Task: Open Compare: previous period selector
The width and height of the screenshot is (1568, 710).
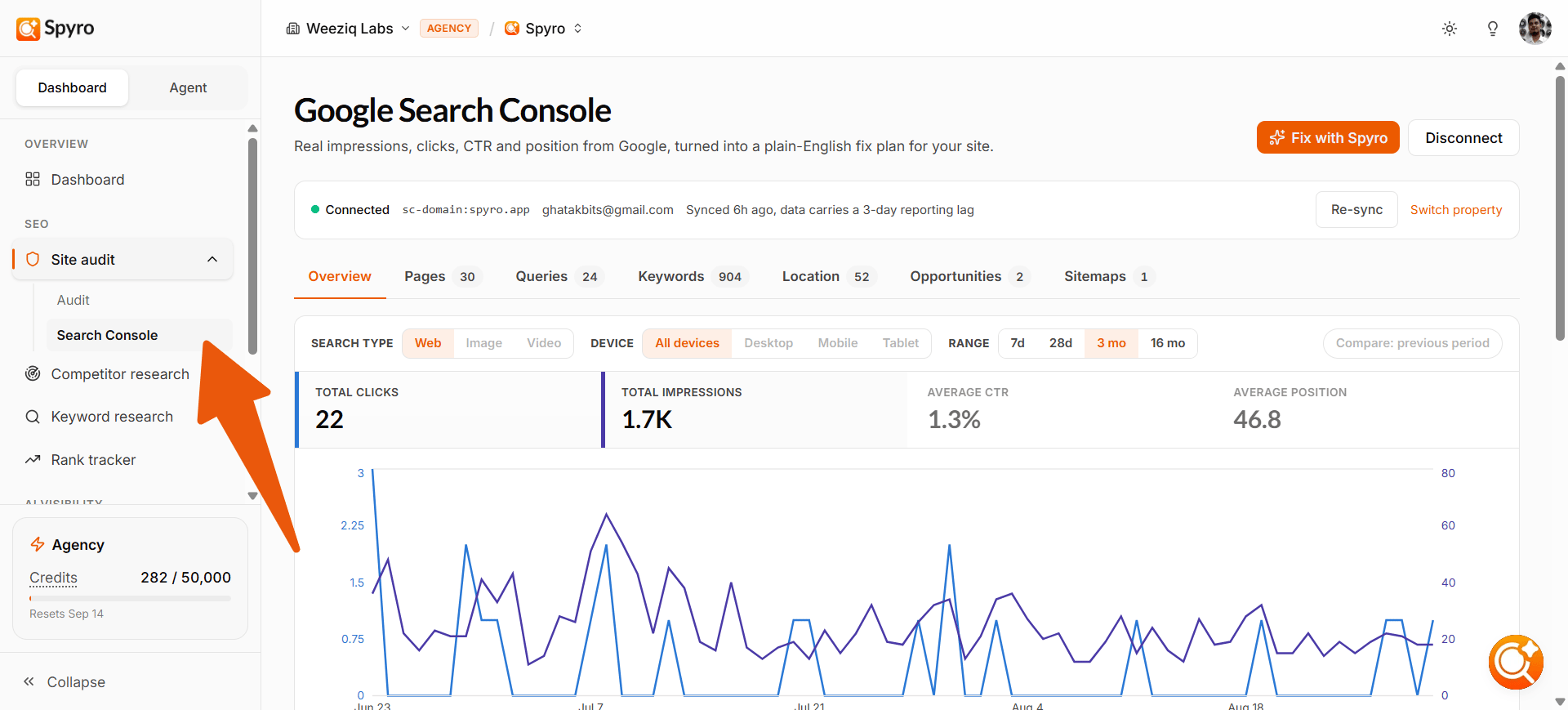Action: pyautogui.click(x=1412, y=343)
